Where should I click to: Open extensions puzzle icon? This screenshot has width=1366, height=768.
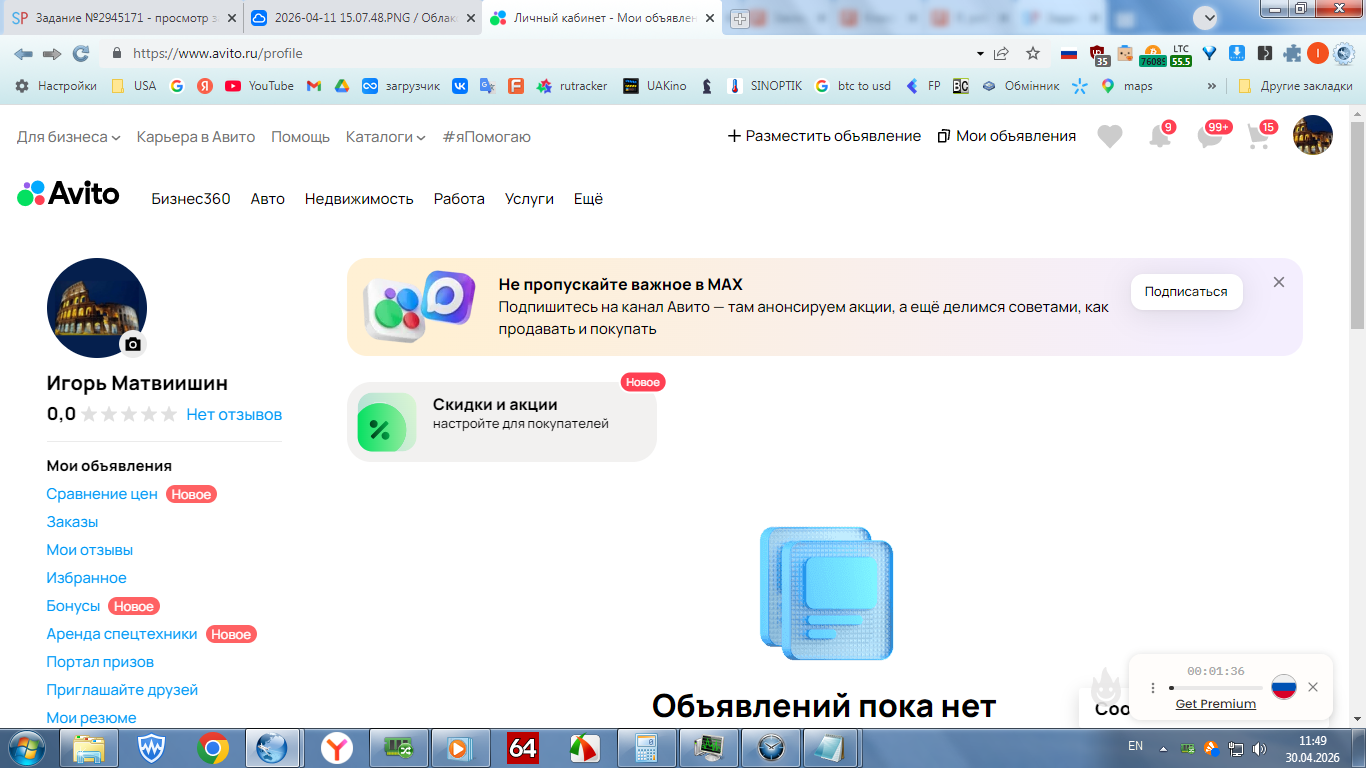(x=1292, y=53)
